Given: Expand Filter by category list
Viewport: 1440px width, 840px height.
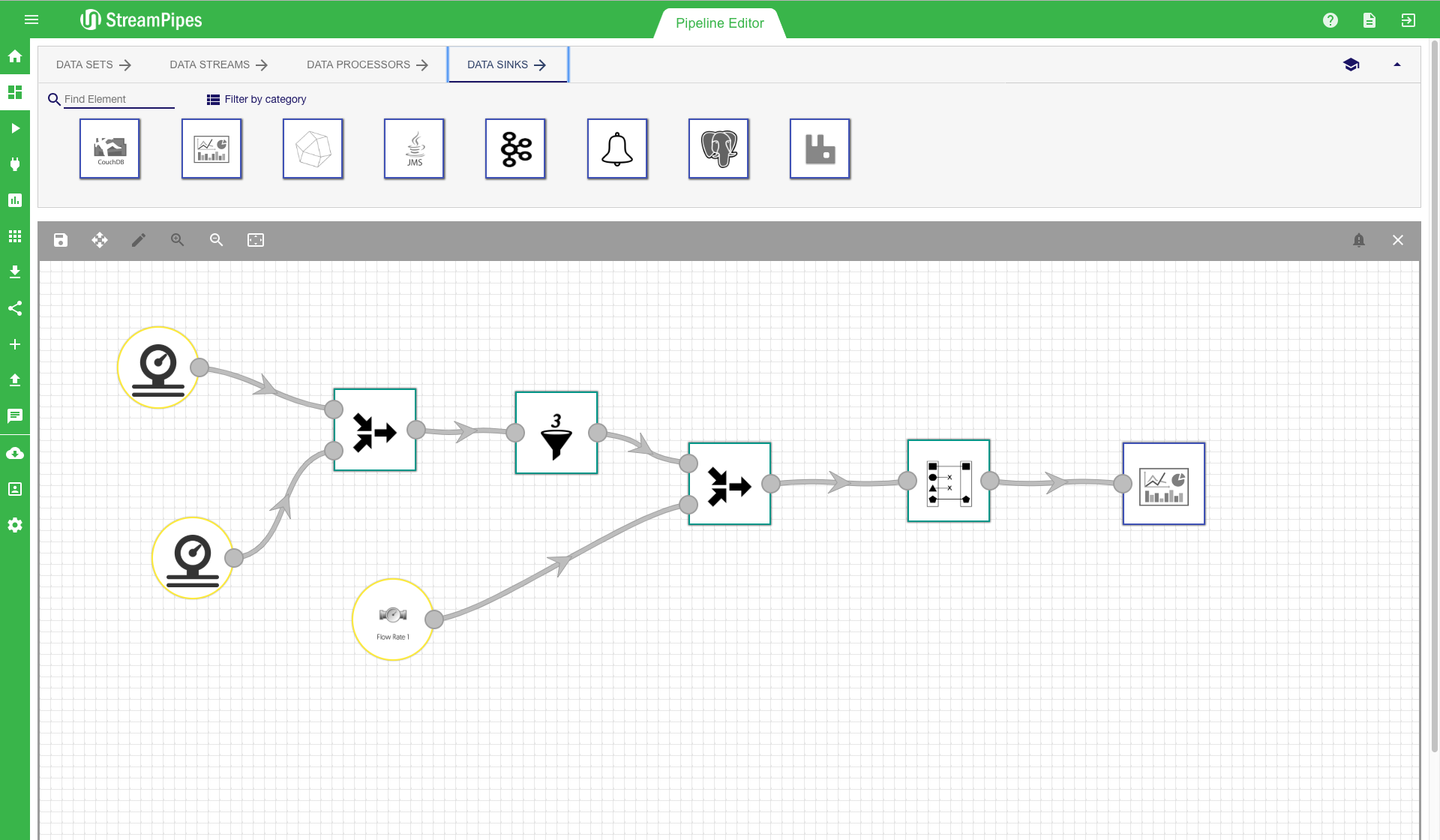Looking at the screenshot, I should [x=256, y=99].
